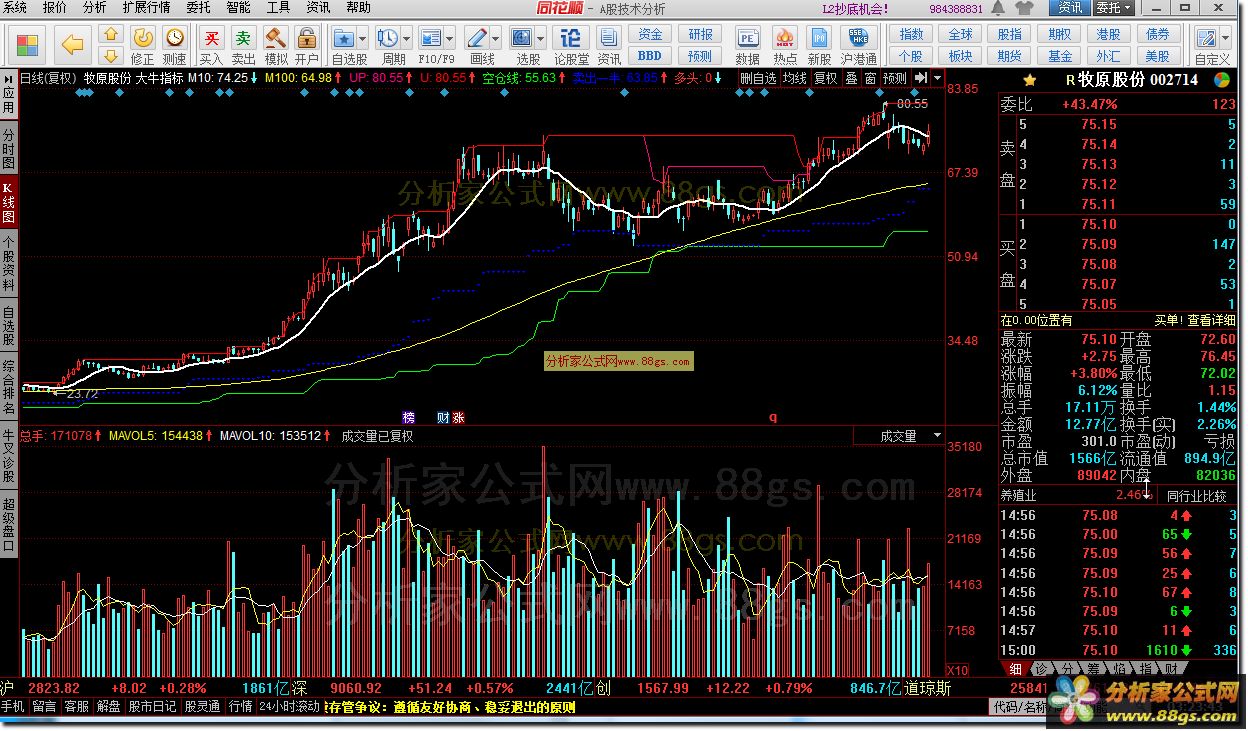The width and height of the screenshot is (1248, 731).
Task: Click the gold star favorite icon
Action: 1029,79
